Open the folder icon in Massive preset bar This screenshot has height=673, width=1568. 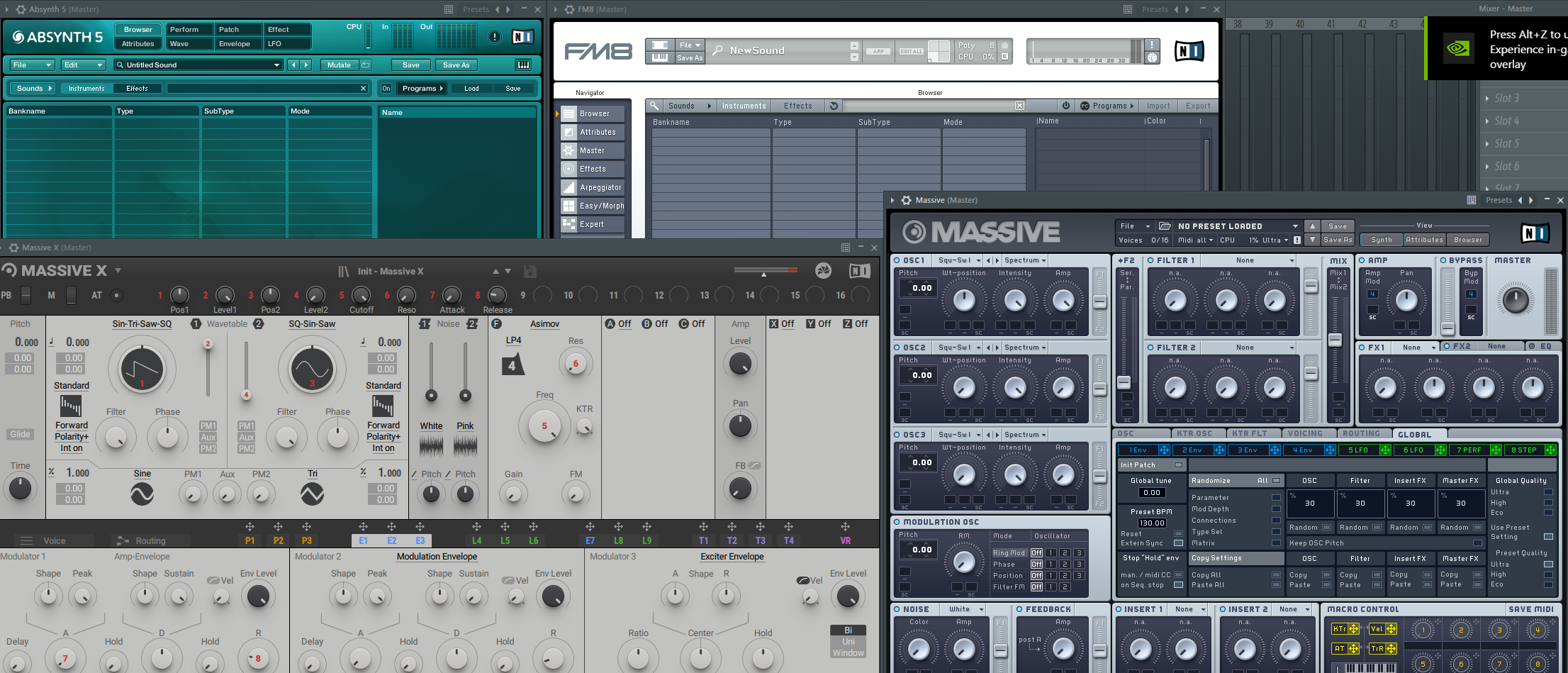click(1165, 226)
